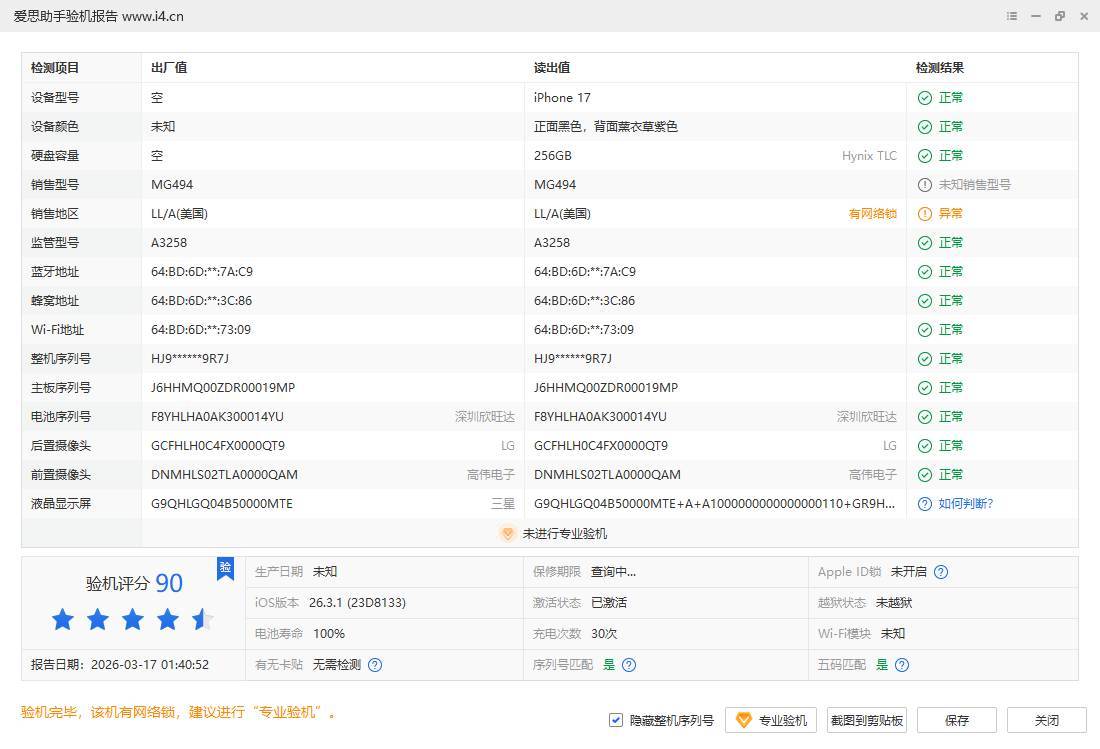Click help icon beside 五码匹配 result
Viewport: 1100px width, 749px height.
coord(902,665)
